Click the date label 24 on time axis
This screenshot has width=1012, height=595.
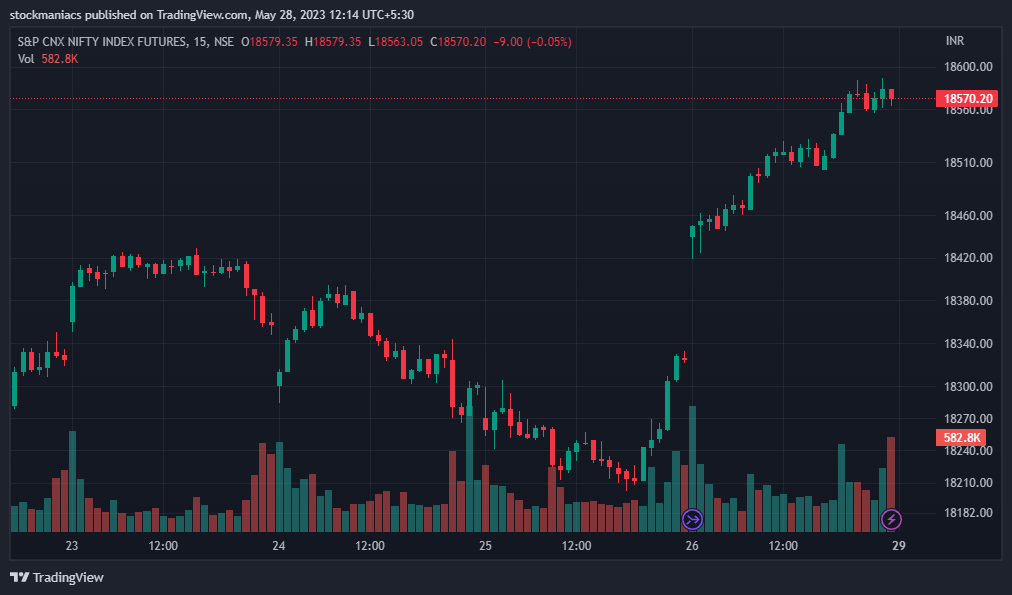pos(278,546)
